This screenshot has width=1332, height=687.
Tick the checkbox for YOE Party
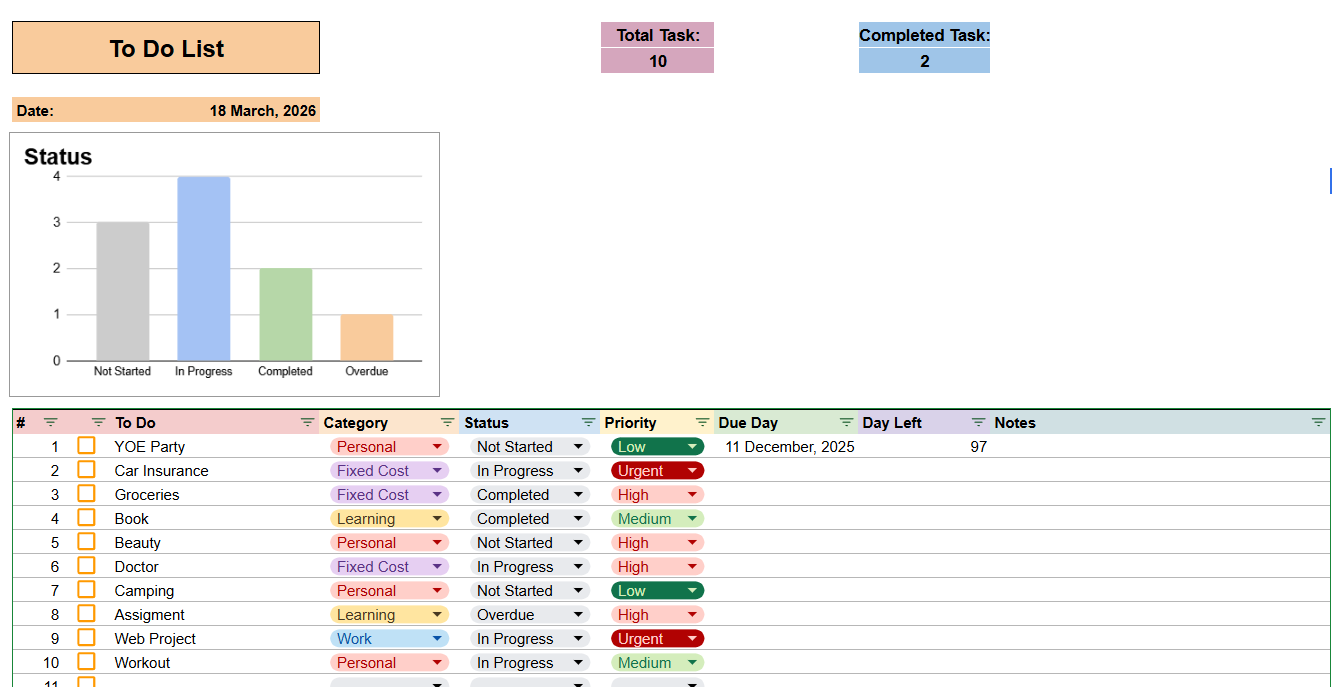coord(87,446)
